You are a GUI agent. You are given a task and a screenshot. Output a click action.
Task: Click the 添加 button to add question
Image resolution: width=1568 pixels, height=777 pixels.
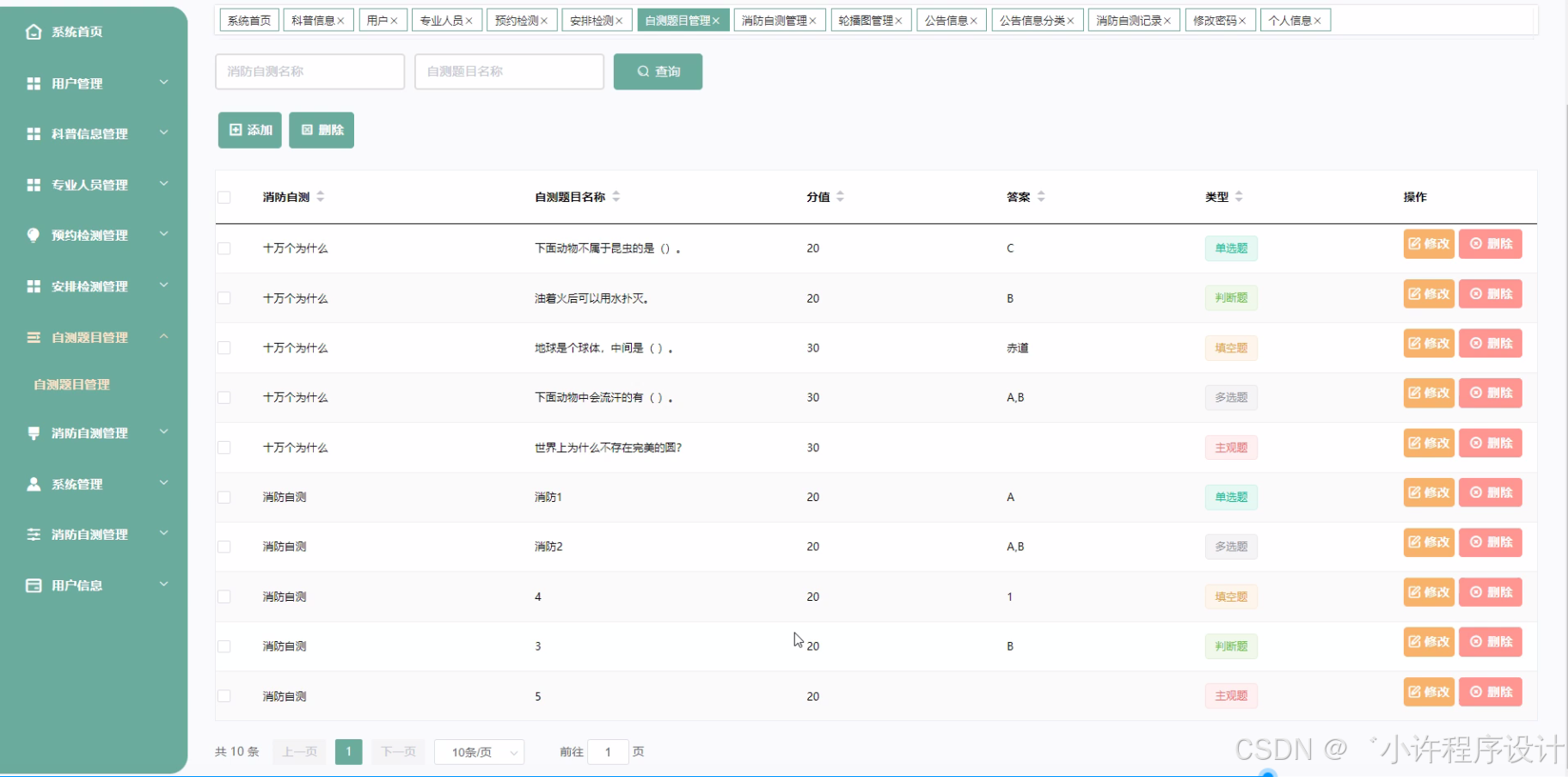pos(250,130)
